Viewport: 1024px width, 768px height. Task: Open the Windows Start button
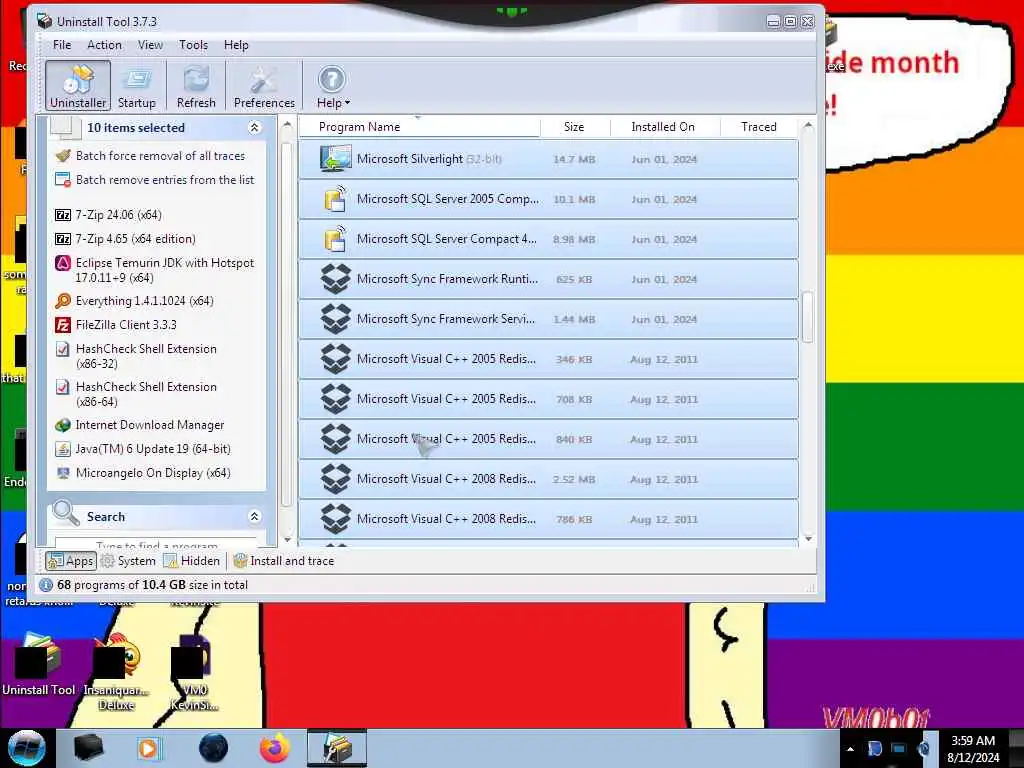pyautogui.click(x=26, y=748)
